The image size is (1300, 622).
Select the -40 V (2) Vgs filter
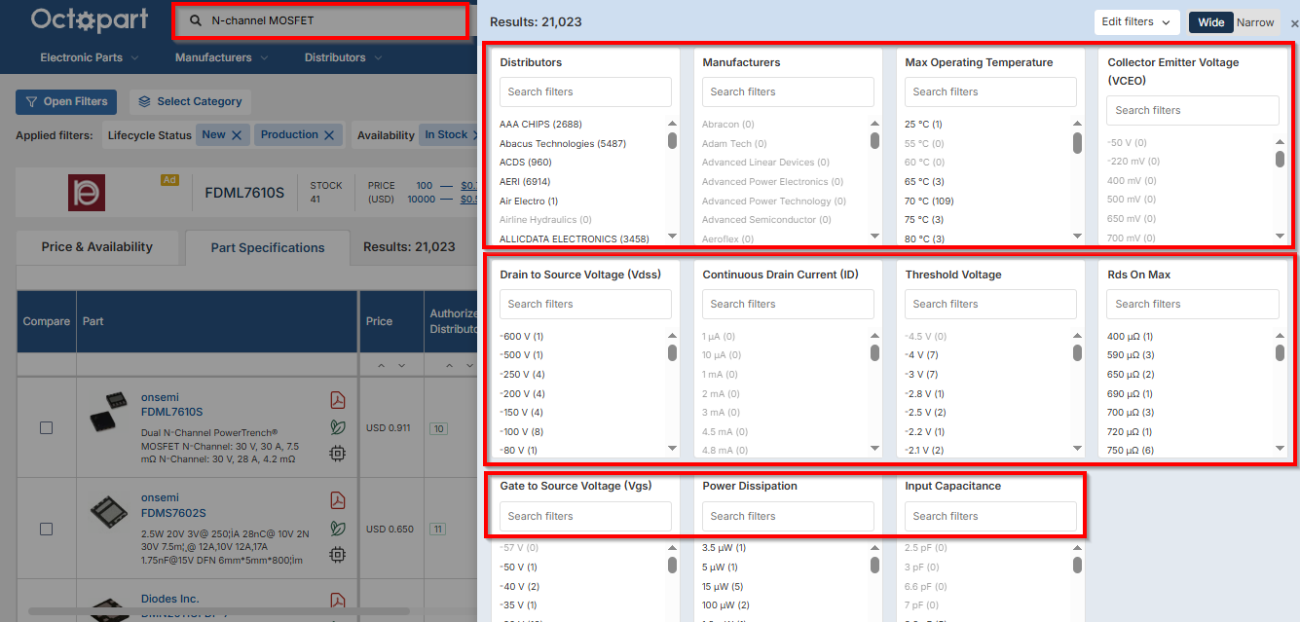pyautogui.click(x=520, y=587)
